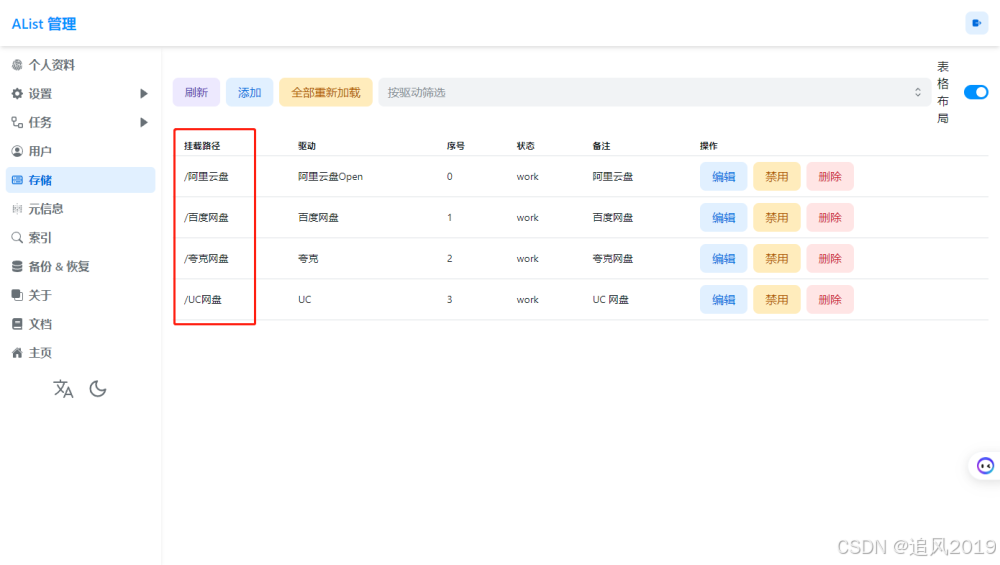This screenshot has width=1000, height=565.
Task: Click the 备注 column header
Action: (x=601, y=146)
